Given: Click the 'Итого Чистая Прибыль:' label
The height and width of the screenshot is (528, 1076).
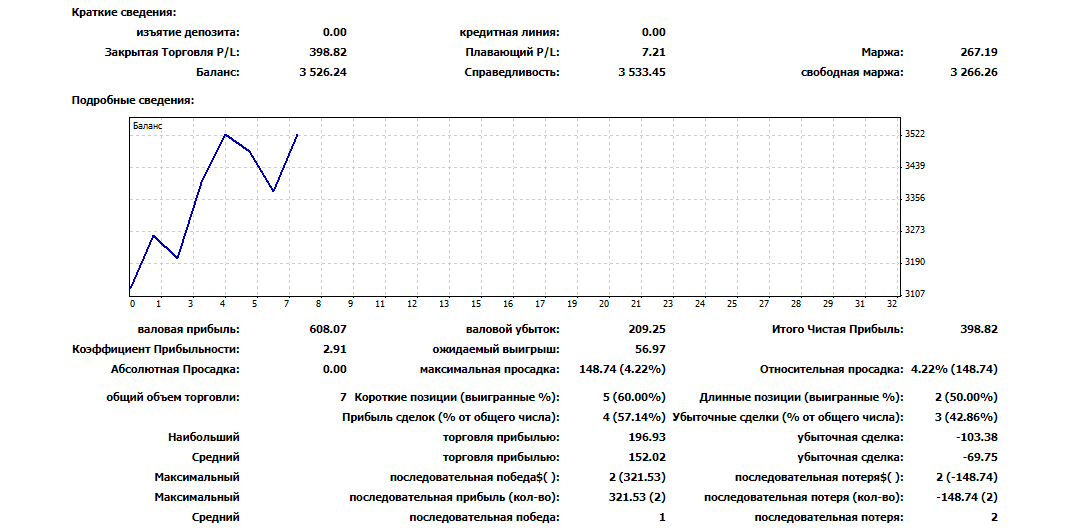Looking at the screenshot, I should pyautogui.click(x=837, y=330).
